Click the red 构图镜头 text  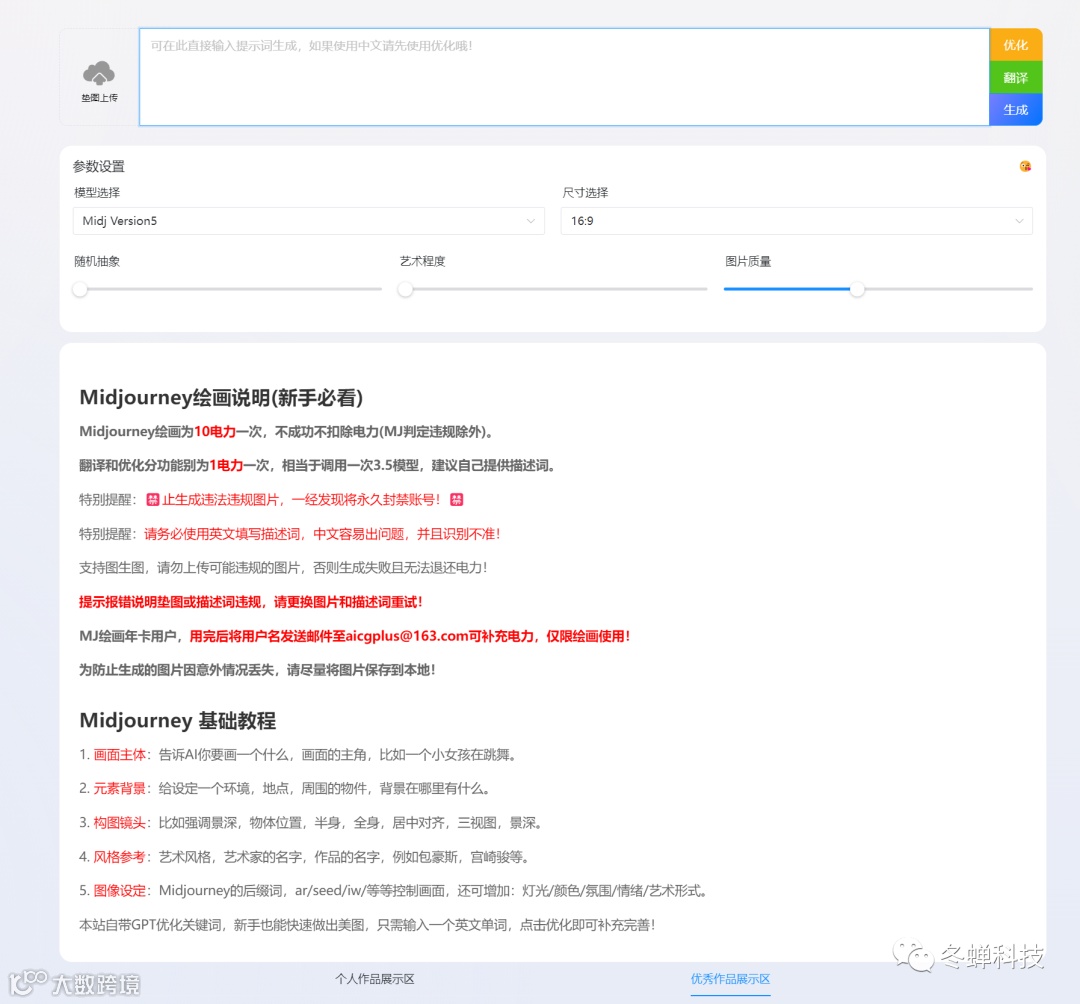120,823
